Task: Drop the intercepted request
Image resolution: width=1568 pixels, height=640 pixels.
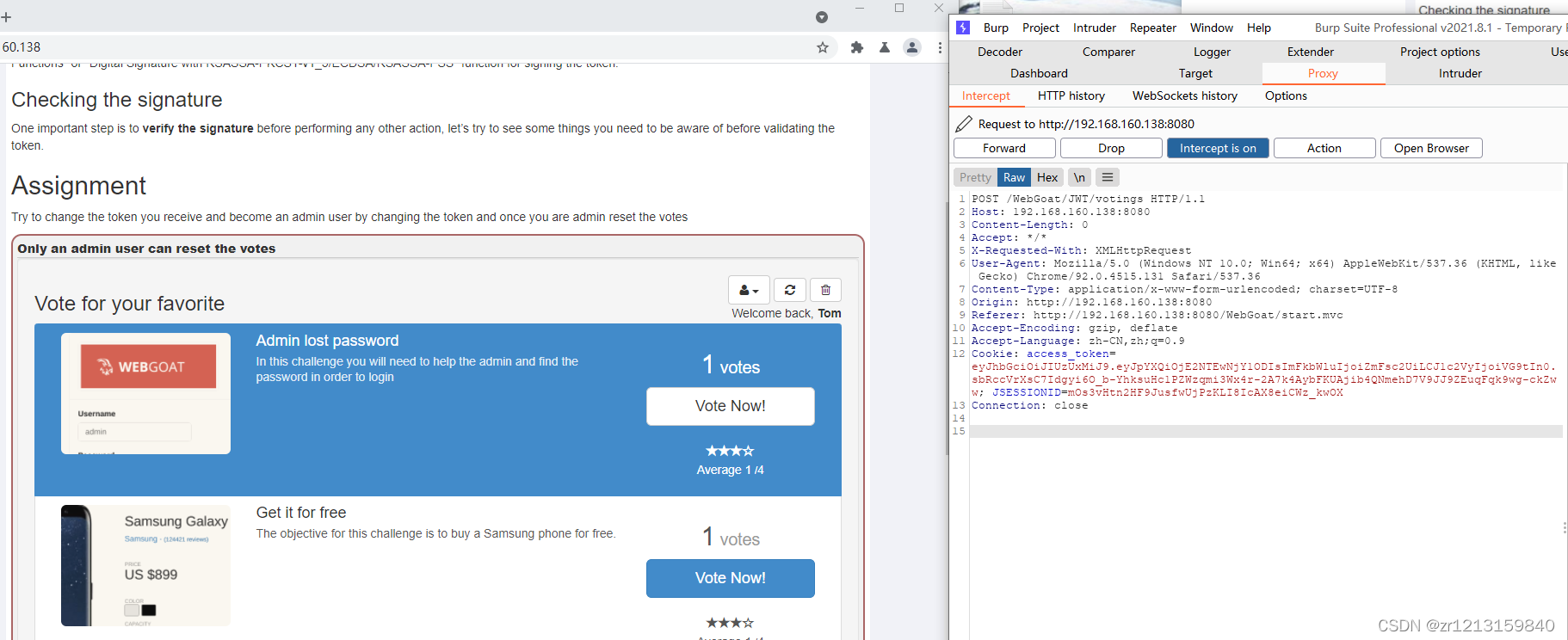Action: (x=1111, y=148)
